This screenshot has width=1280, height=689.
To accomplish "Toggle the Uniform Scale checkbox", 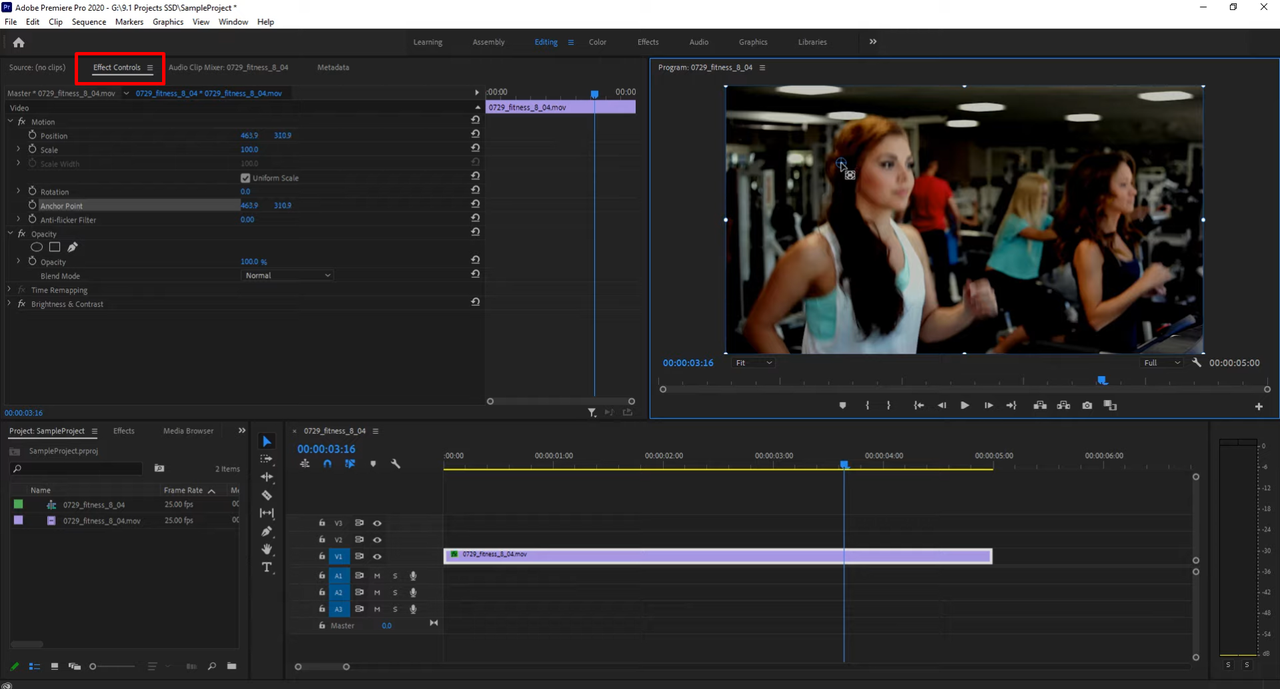I will (246, 178).
